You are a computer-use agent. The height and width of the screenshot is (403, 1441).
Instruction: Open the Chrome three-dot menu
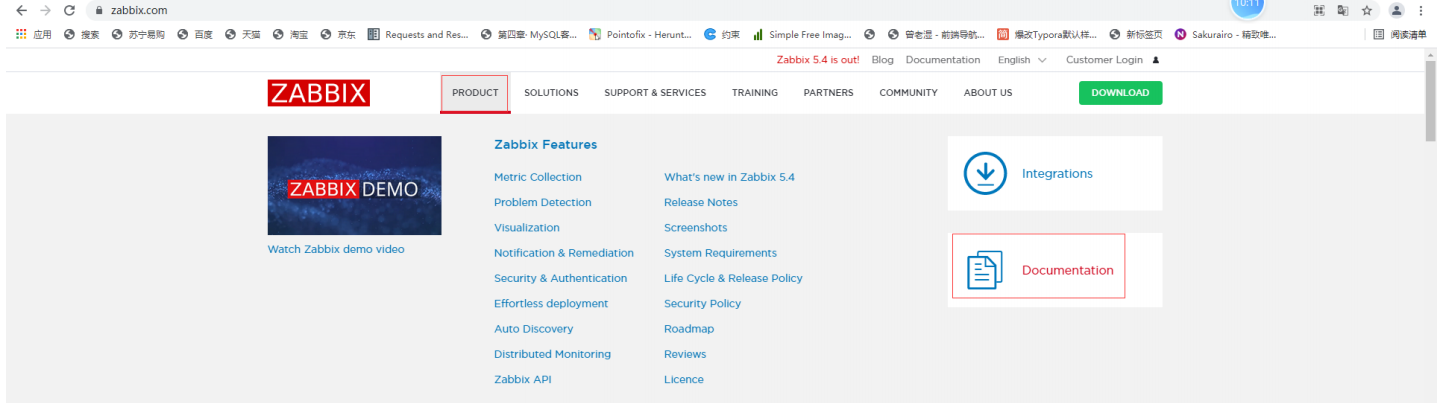(1421, 10)
